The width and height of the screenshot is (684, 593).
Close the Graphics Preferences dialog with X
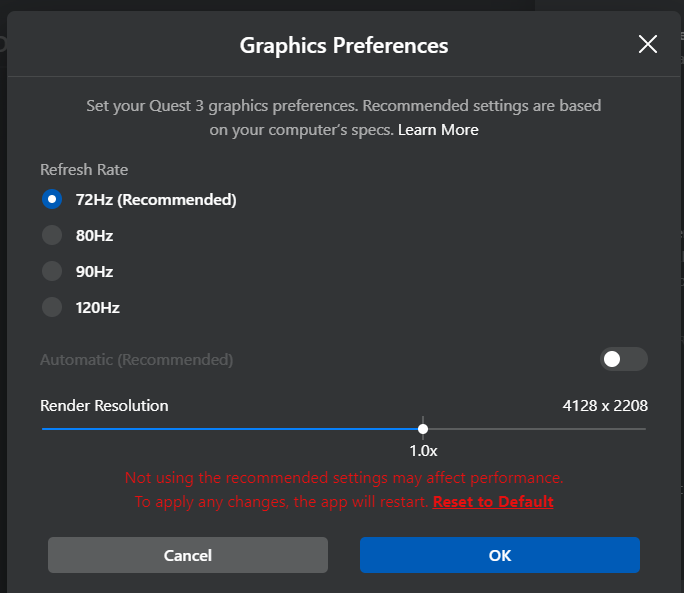point(648,44)
